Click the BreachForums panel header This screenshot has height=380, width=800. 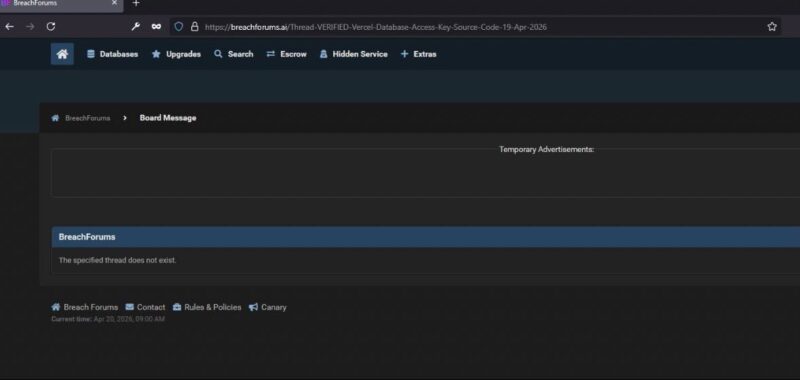coord(426,237)
